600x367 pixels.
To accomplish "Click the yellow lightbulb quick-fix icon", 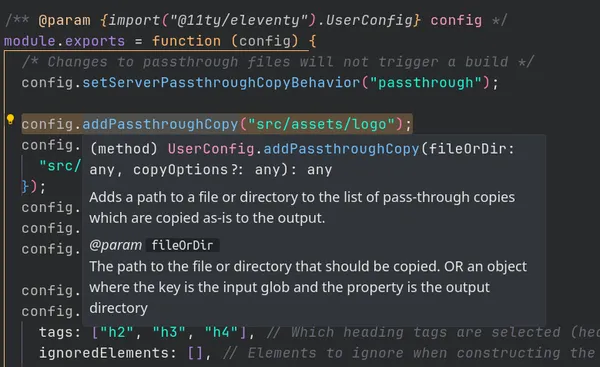I will [10, 119].
